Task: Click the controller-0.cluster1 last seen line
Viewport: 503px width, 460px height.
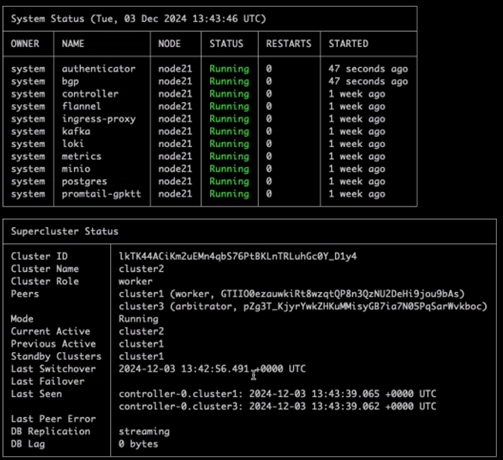Action: coord(277,394)
